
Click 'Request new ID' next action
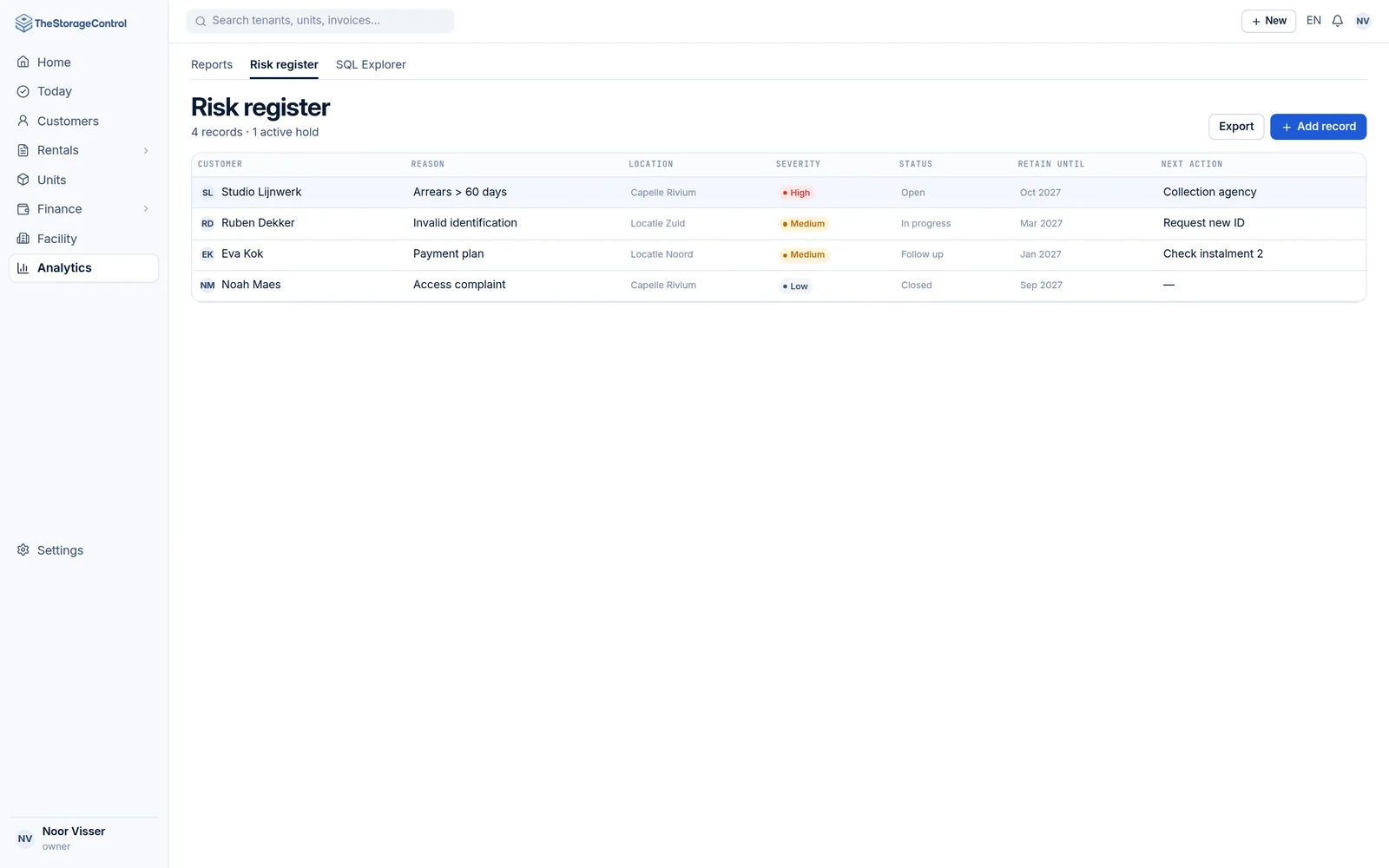pyautogui.click(x=1203, y=223)
